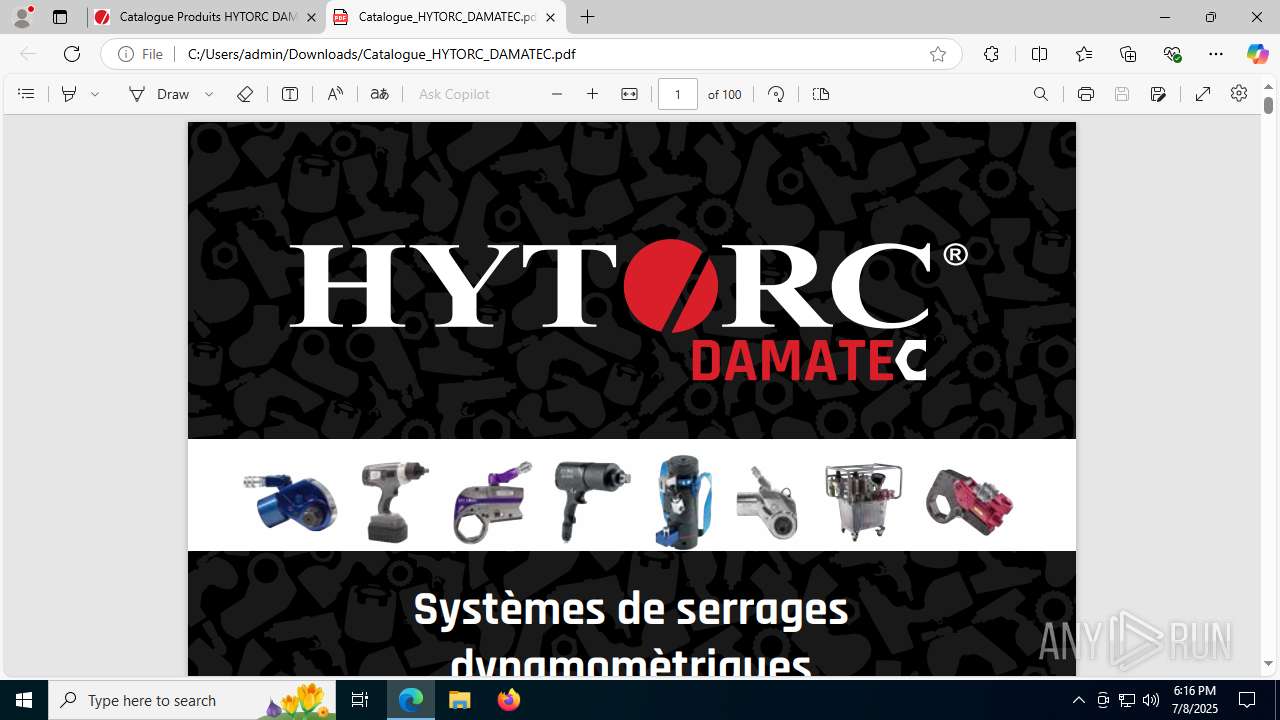Screen dimensions: 1280x720
Task: Start Read aloud
Action: [x=335, y=94]
